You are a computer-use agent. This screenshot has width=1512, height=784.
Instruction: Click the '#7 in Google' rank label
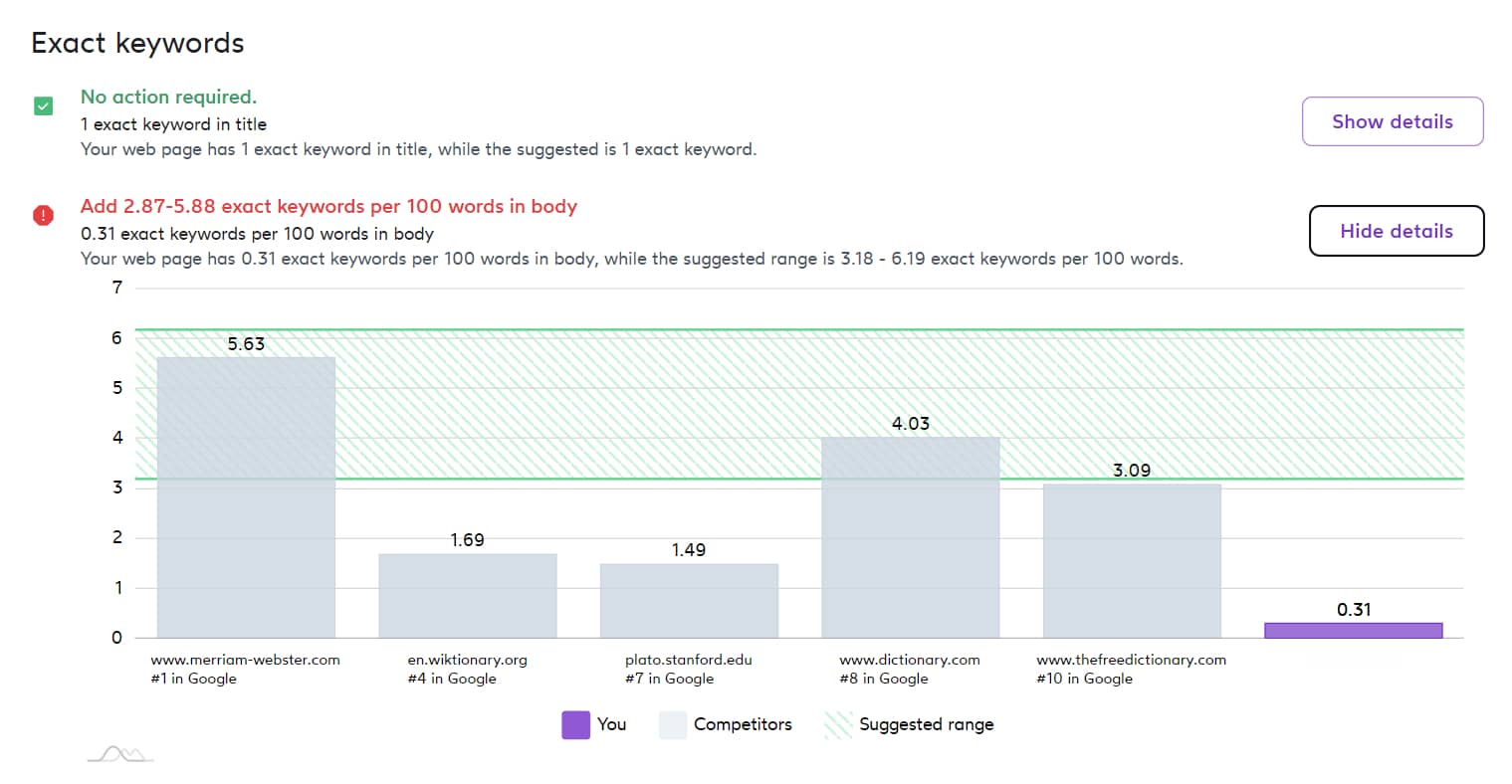pyautogui.click(x=669, y=679)
